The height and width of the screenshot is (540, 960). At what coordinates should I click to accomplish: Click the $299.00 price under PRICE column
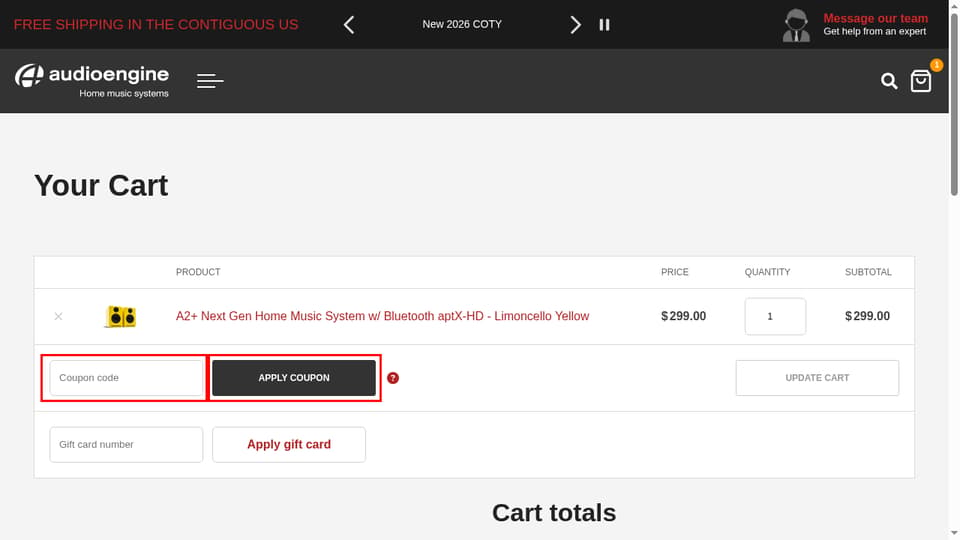(x=683, y=316)
